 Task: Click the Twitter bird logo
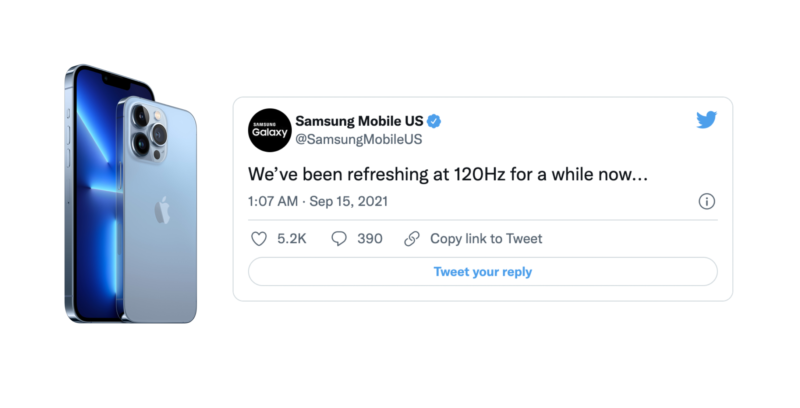tap(707, 120)
